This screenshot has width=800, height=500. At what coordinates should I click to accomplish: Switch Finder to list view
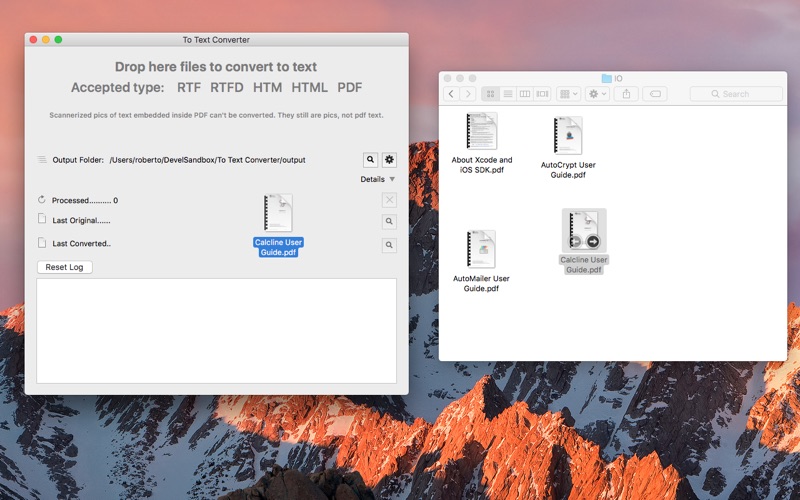[x=508, y=94]
